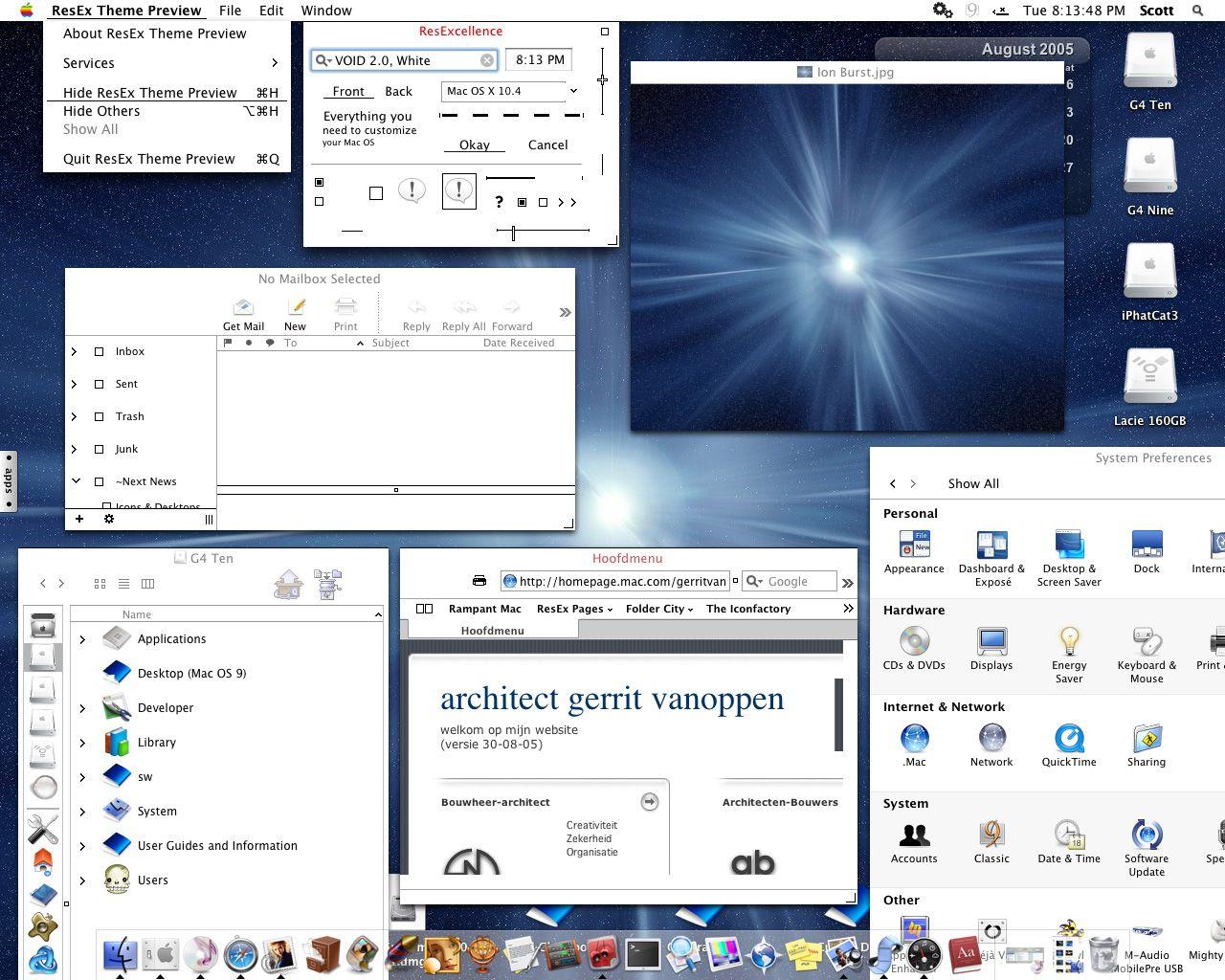Expand the Library folder in G4 Ten
Viewport: 1225px width, 980px height.
pyautogui.click(x=82, y=743)
